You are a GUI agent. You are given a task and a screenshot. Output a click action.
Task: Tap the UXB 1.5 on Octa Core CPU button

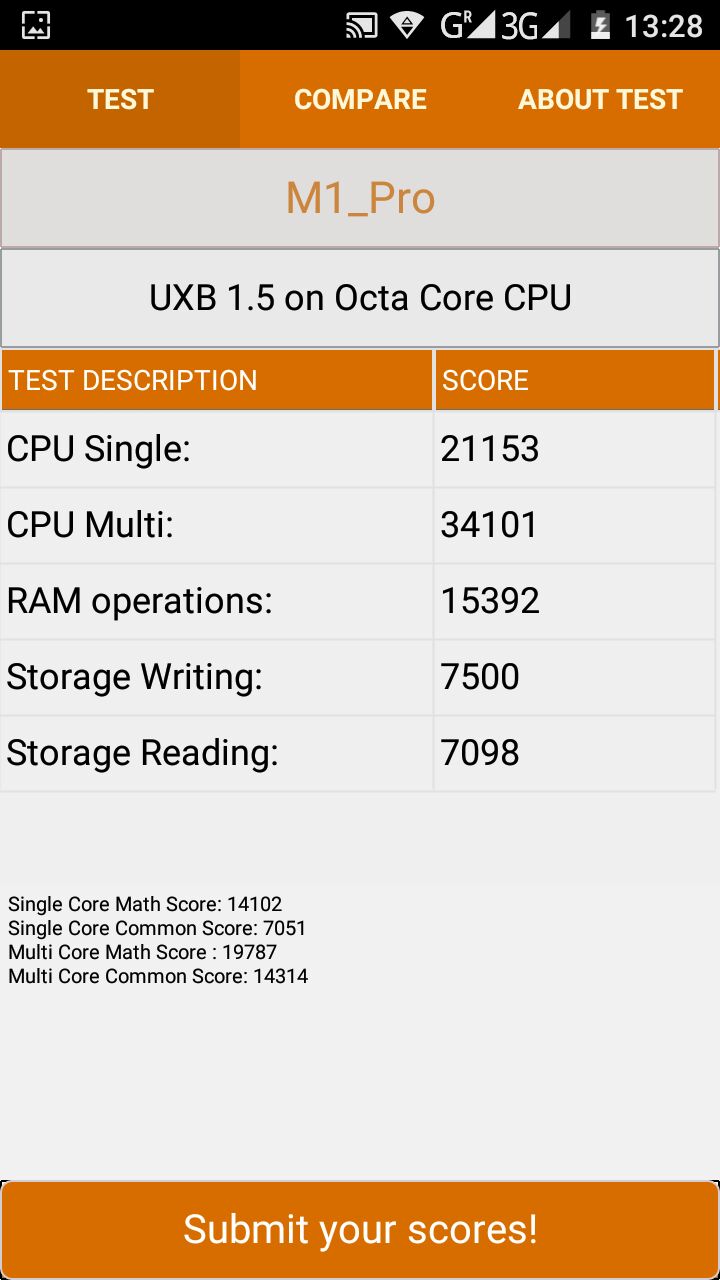360,298
